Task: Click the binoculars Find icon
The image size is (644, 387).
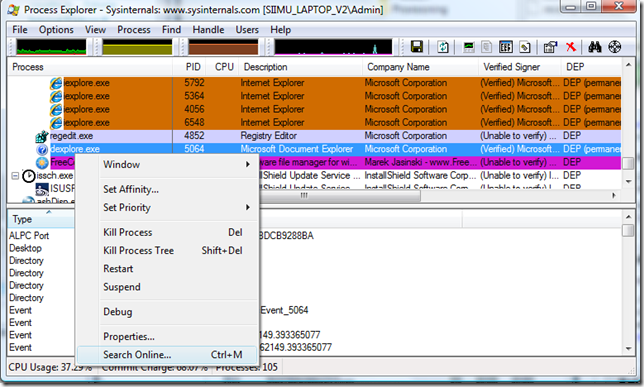Action: coord(594,47)
